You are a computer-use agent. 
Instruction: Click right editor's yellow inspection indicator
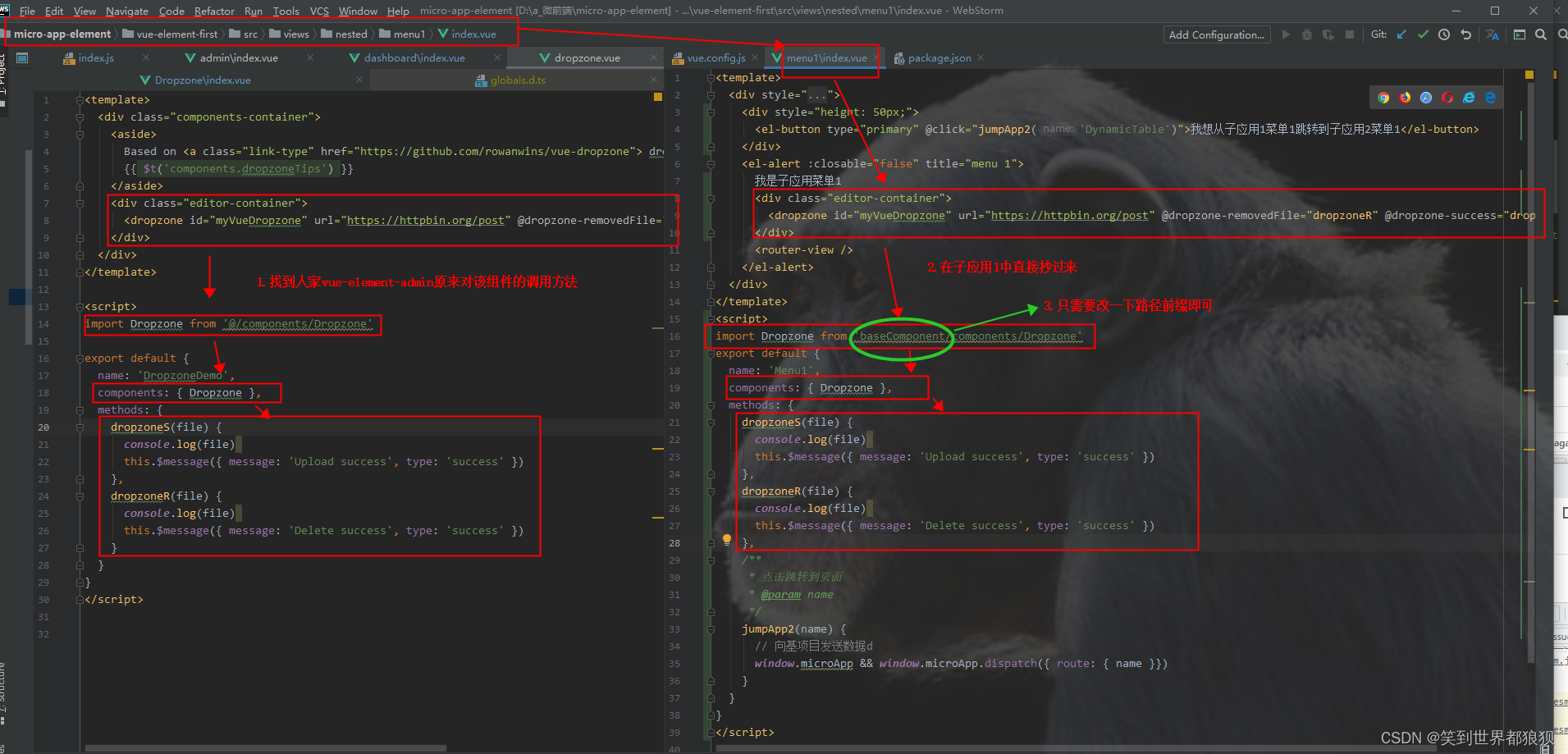click(x=1529, y=75)
